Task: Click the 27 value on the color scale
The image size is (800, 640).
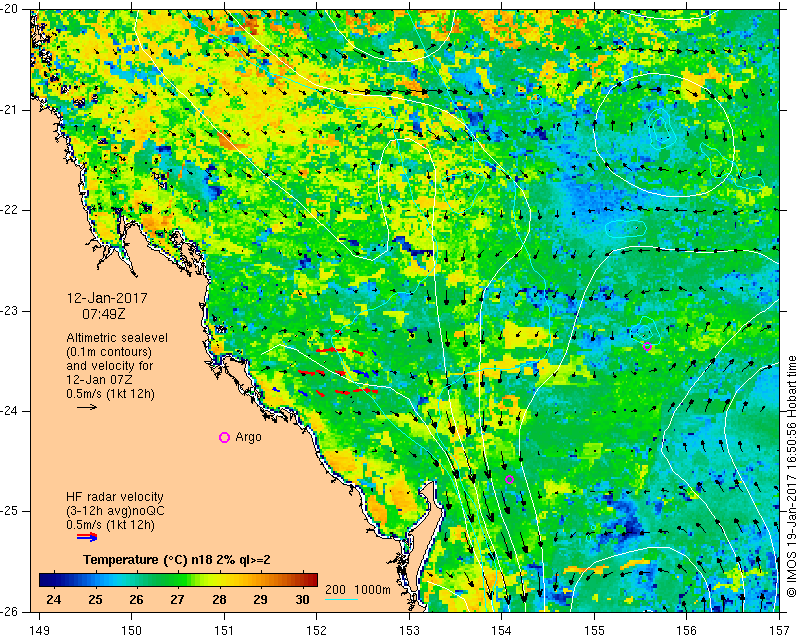Action: tap(178, 600)
